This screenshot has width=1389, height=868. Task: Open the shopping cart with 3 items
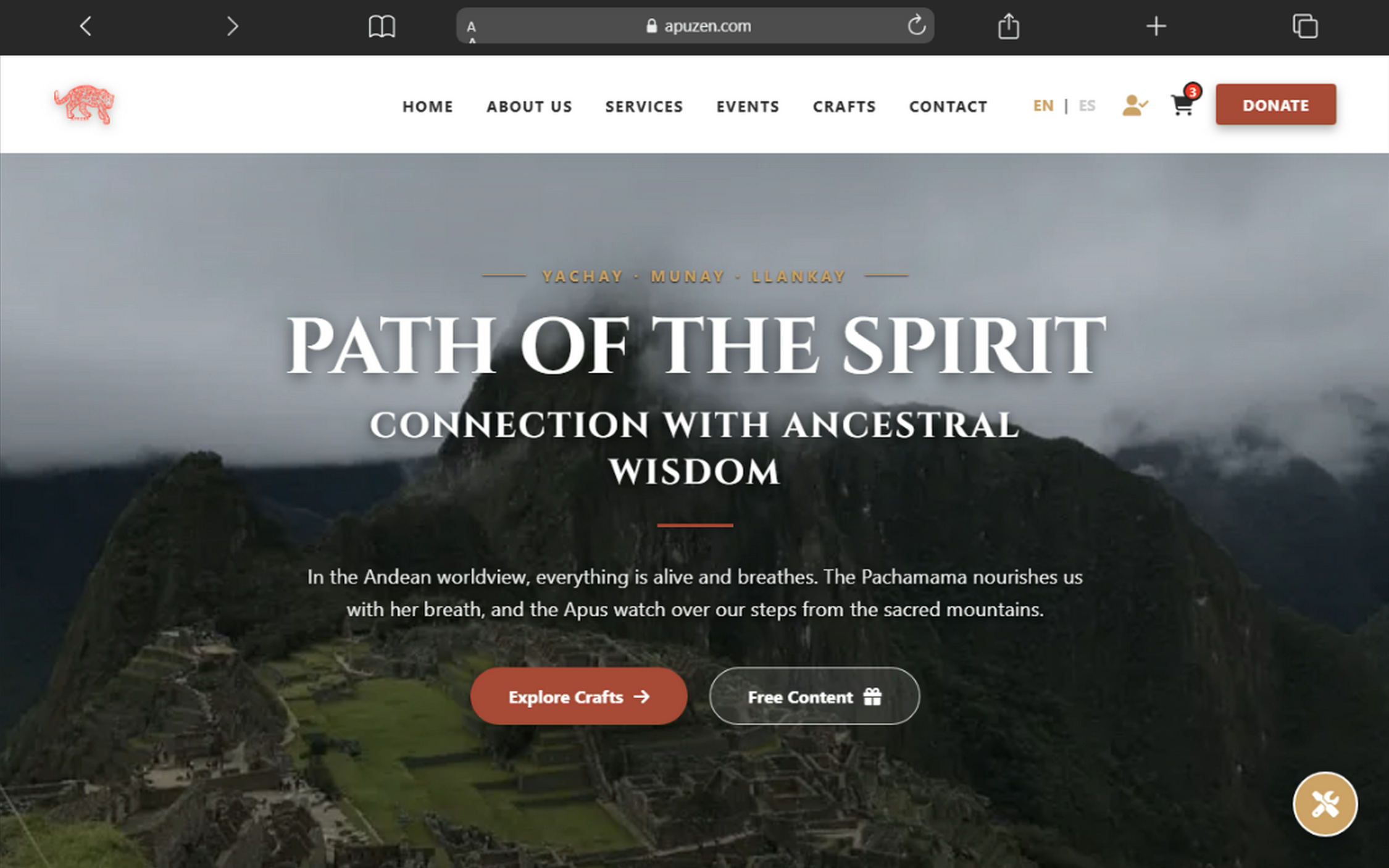pos(1184,102)
